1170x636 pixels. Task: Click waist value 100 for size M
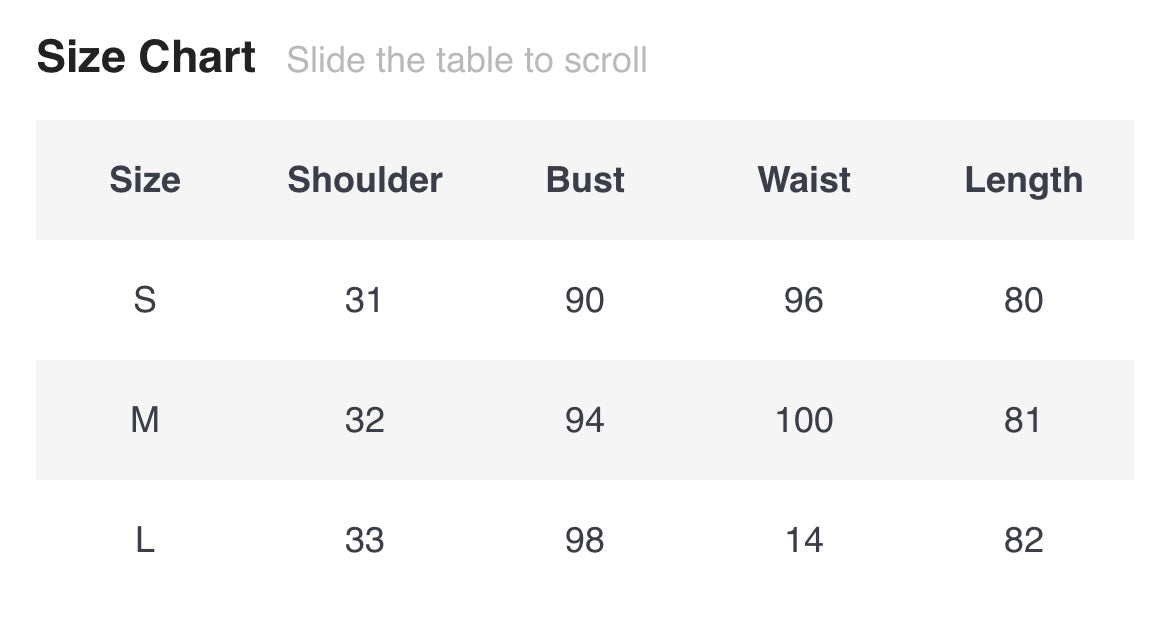click(x=804, y=420)
